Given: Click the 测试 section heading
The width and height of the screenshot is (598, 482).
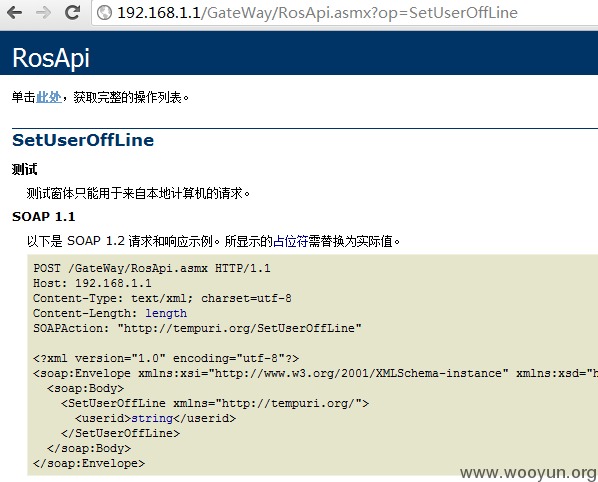Looking at the screenshot, I should tap(24, 169).
